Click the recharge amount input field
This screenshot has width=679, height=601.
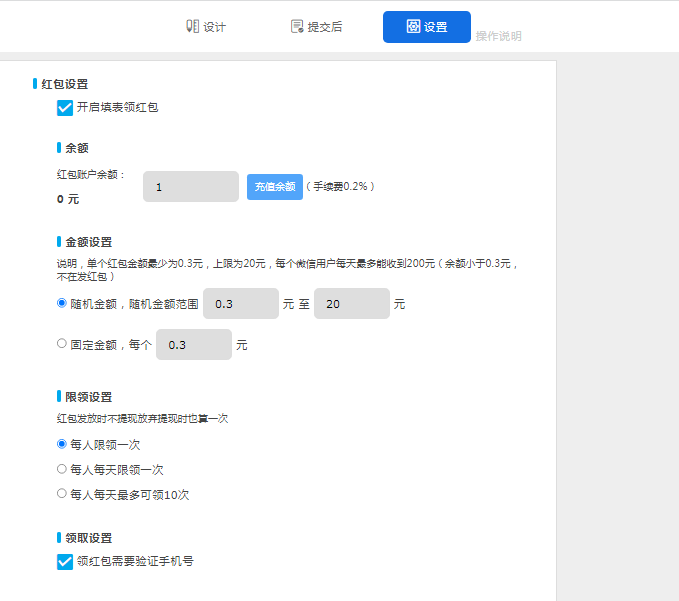point(191,187)
